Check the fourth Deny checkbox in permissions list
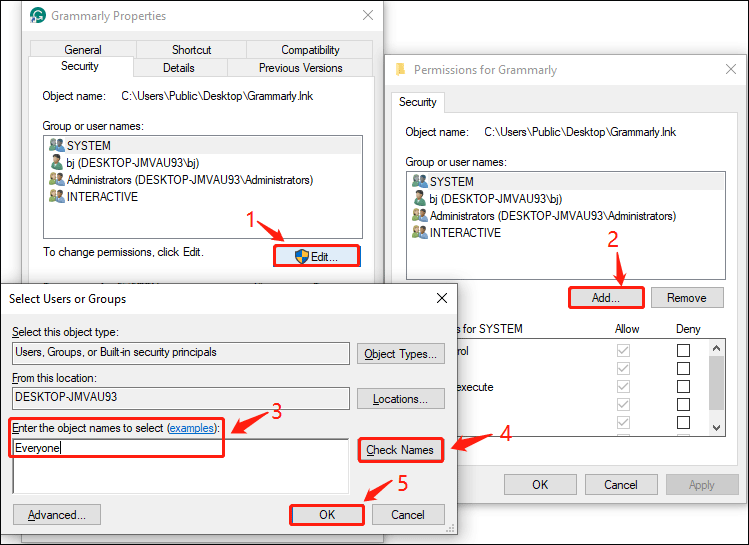 (x=684, y=405)
